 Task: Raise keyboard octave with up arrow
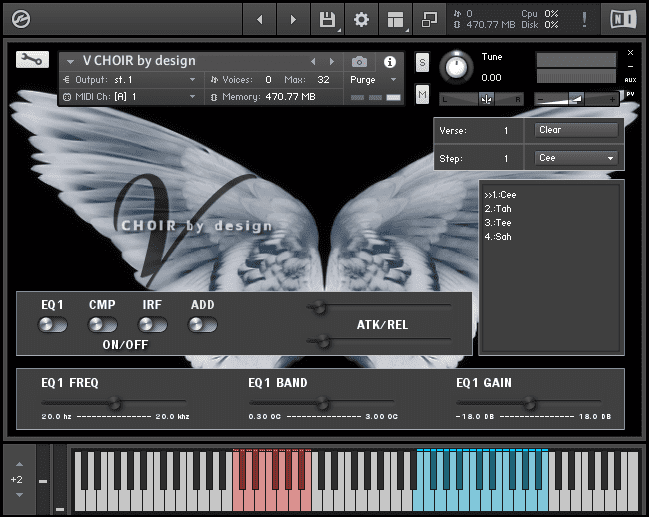(x=19, y=464)
